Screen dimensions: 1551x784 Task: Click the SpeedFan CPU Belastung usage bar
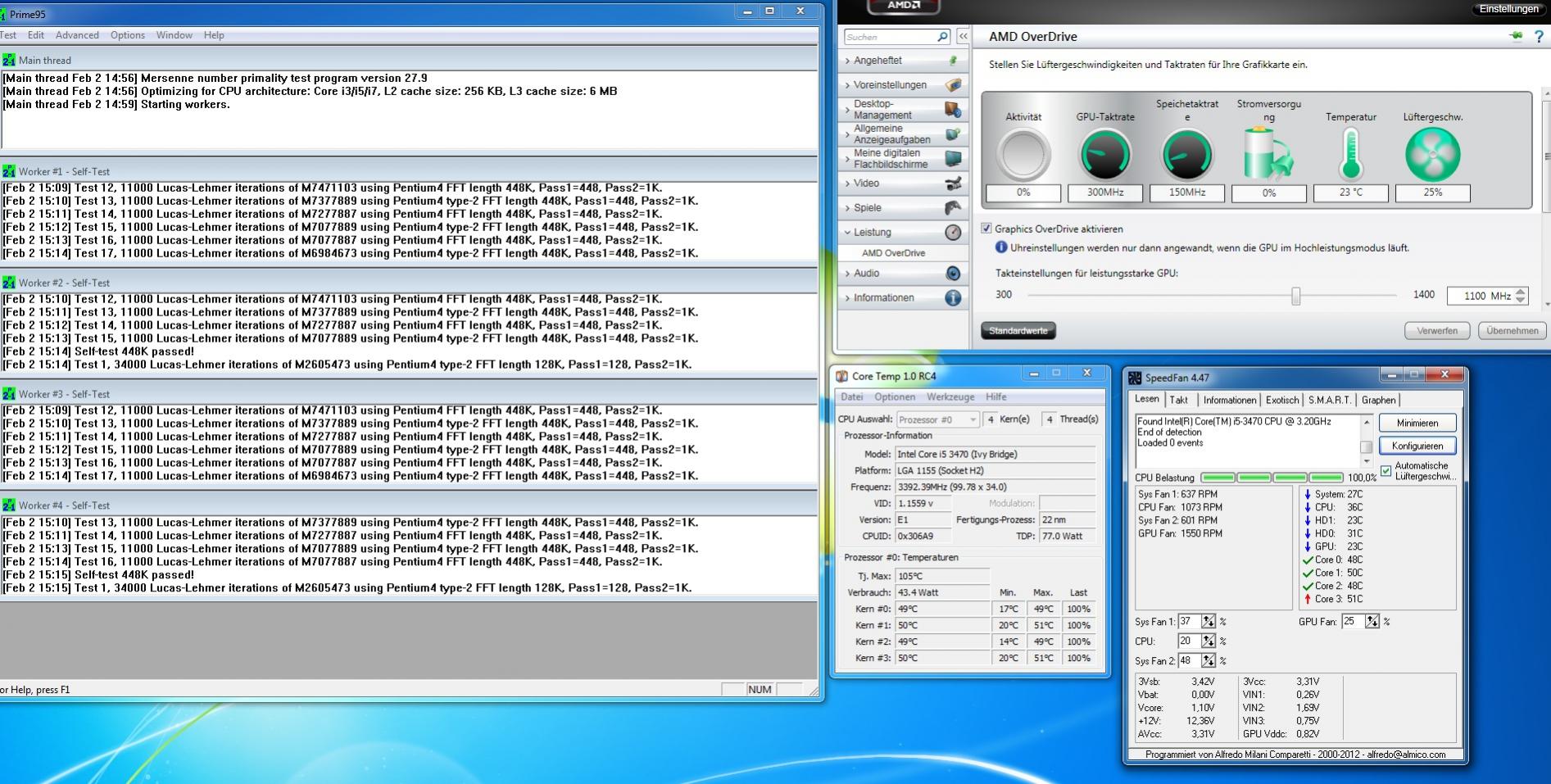coord(1272,478)
